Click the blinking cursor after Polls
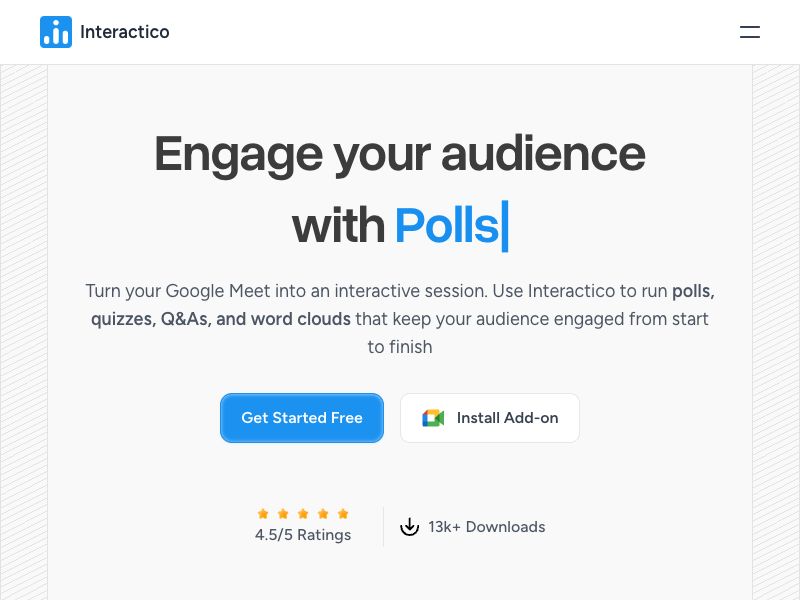Viewport: 800px width, 600px height. coord(505,226)
